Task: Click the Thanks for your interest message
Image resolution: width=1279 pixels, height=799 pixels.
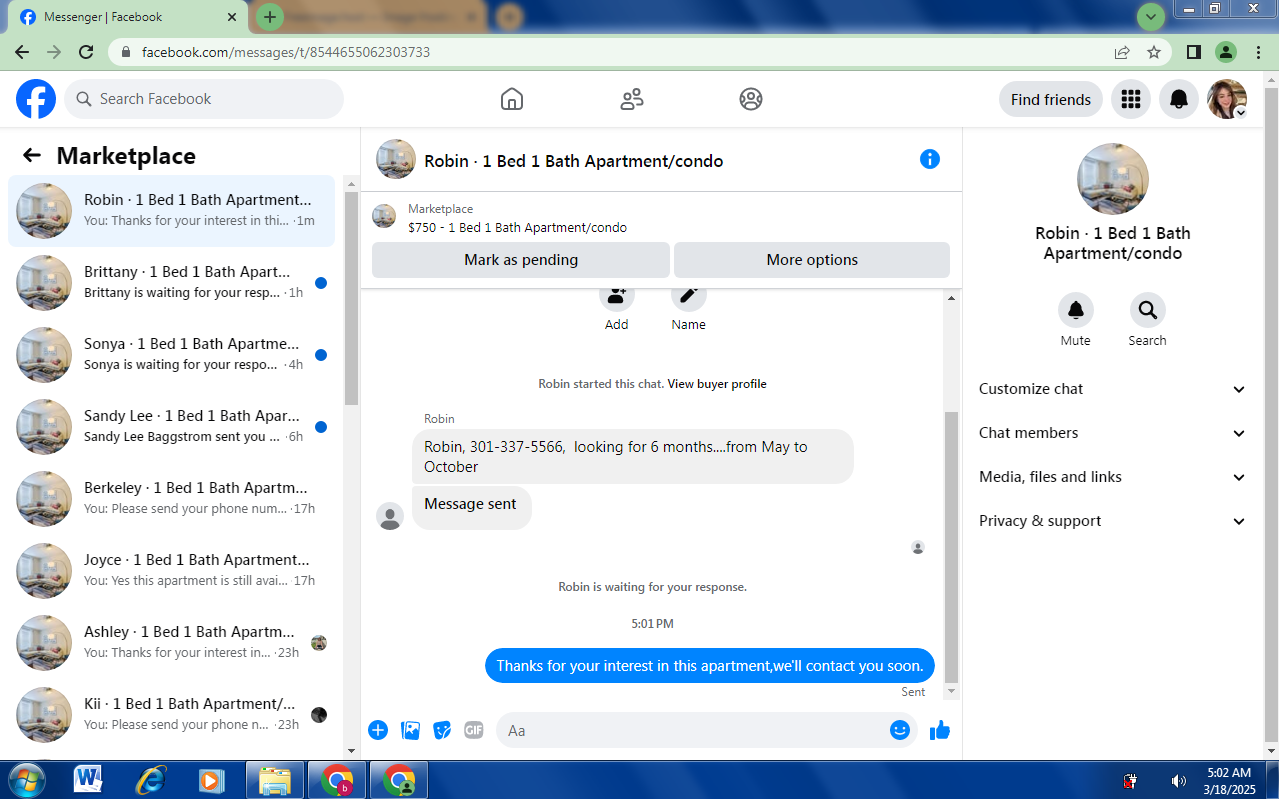Action: (x=710, y=666)
